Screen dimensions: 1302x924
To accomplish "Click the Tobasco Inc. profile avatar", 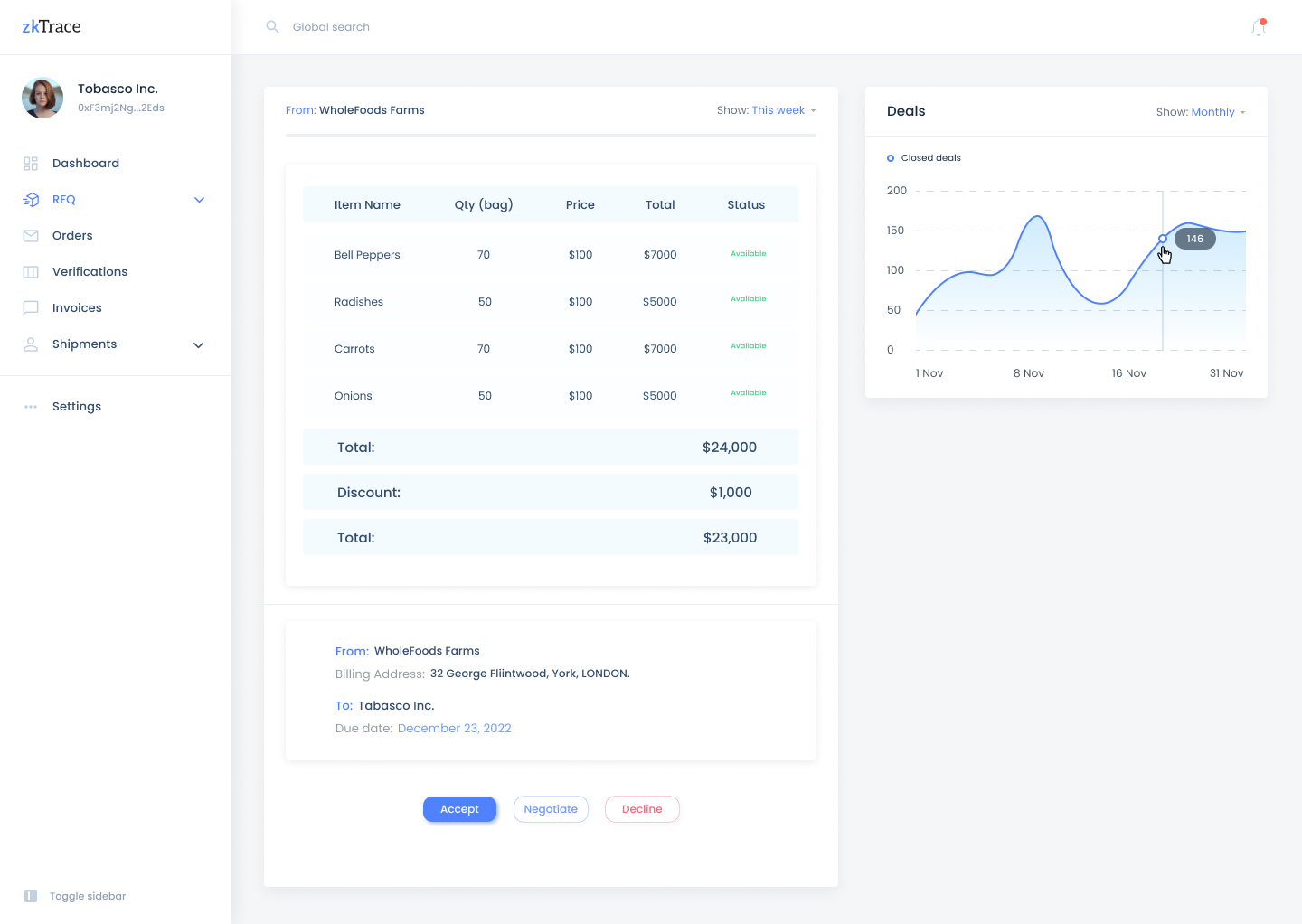I will click(42, 98).
